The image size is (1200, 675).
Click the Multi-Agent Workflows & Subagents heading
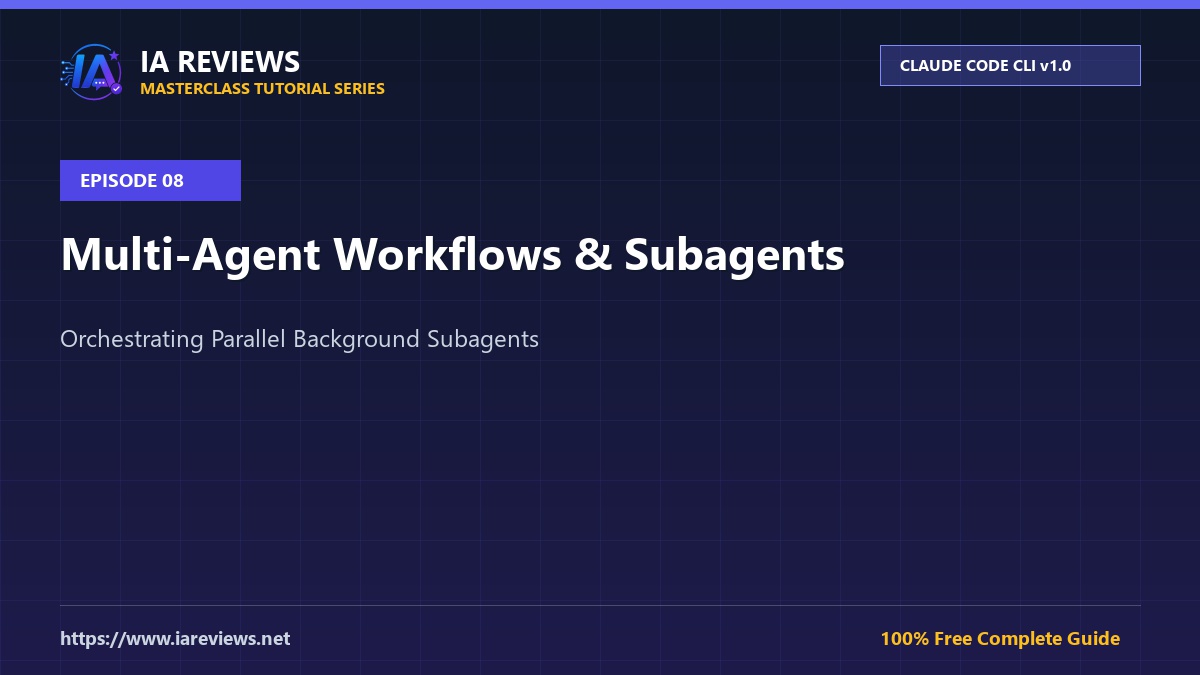click(x=452, y=255)
